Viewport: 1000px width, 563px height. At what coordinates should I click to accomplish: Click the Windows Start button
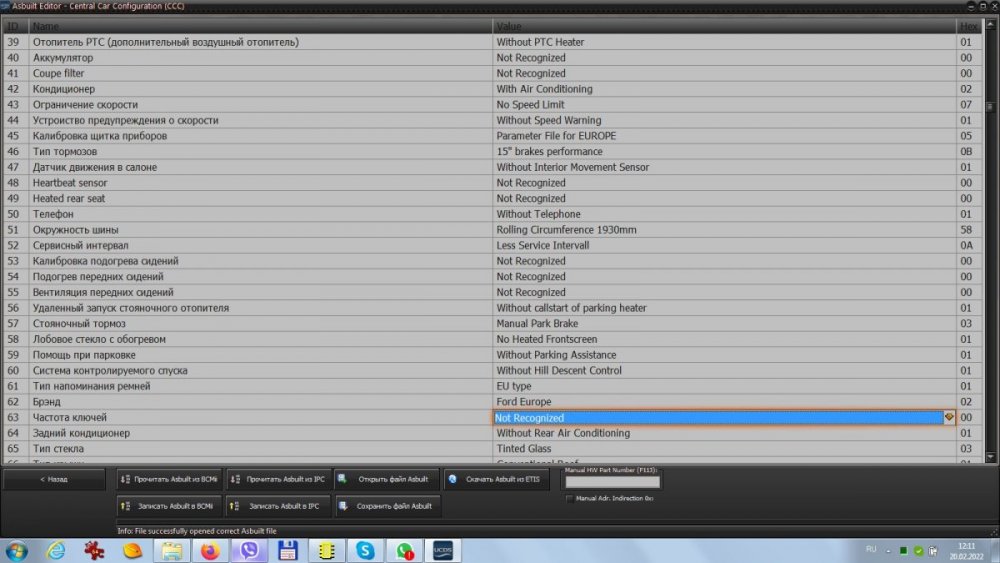(x=17, y=550)
